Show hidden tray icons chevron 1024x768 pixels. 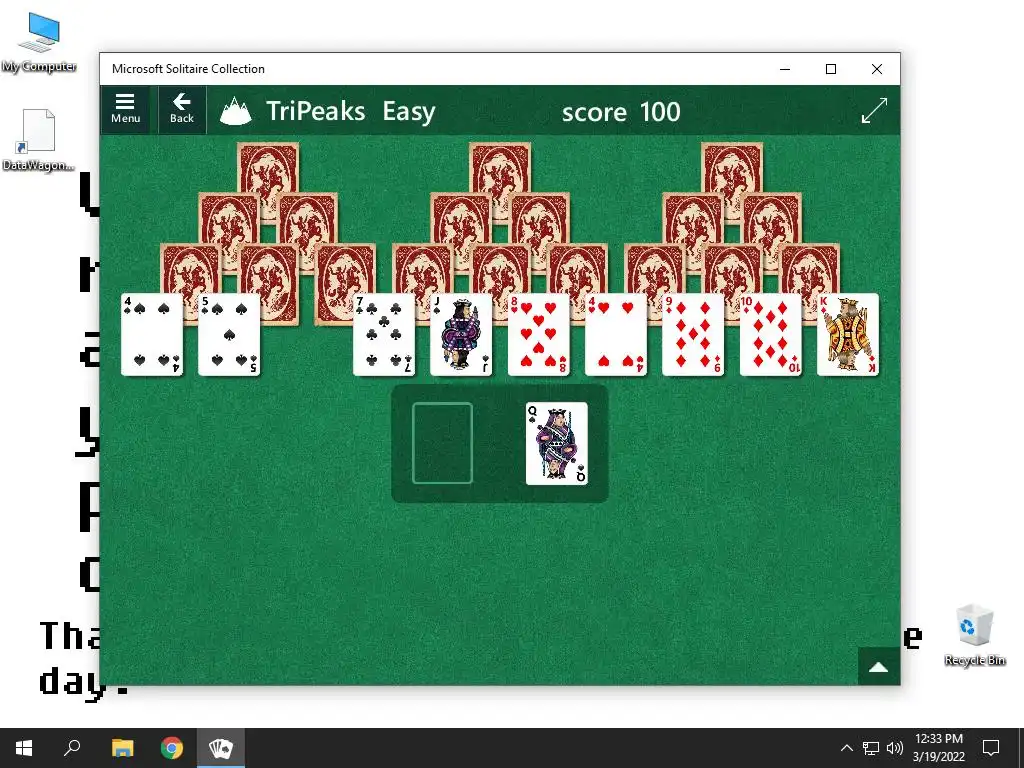point(846,748)
